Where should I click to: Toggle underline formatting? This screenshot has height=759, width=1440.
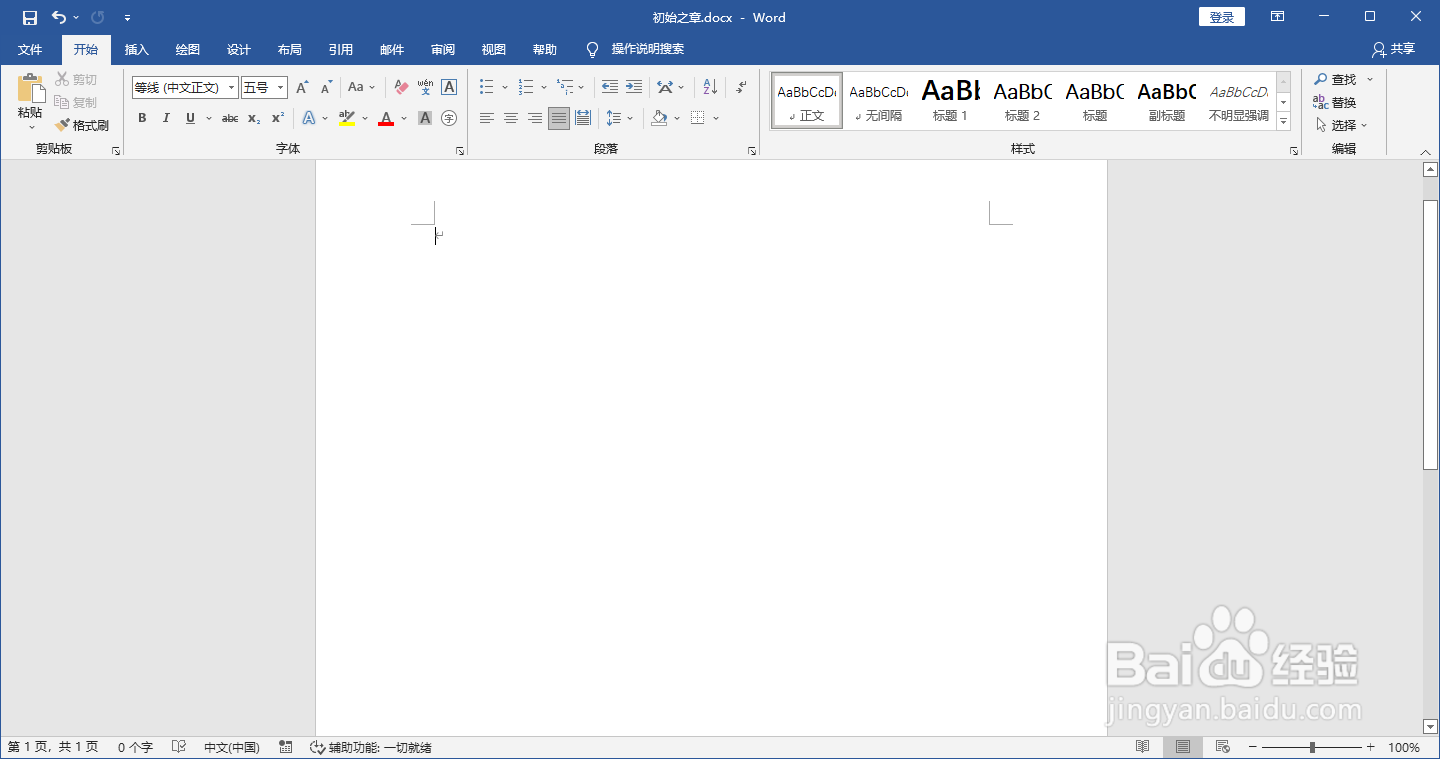(190, 118)
